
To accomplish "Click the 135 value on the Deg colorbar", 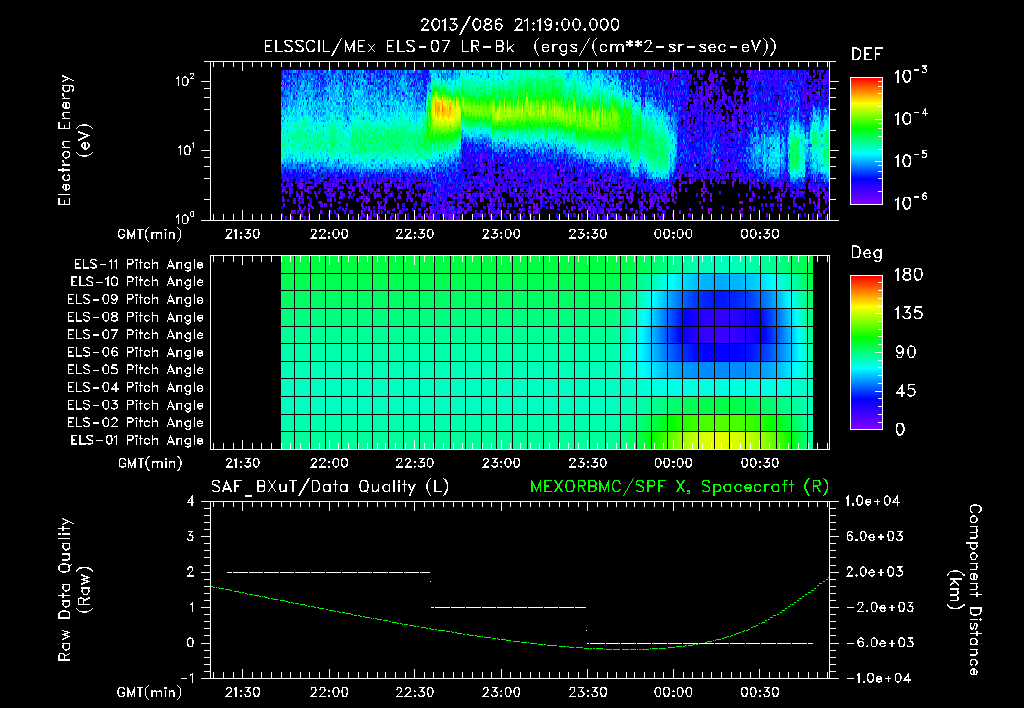I will click(908, 314).
